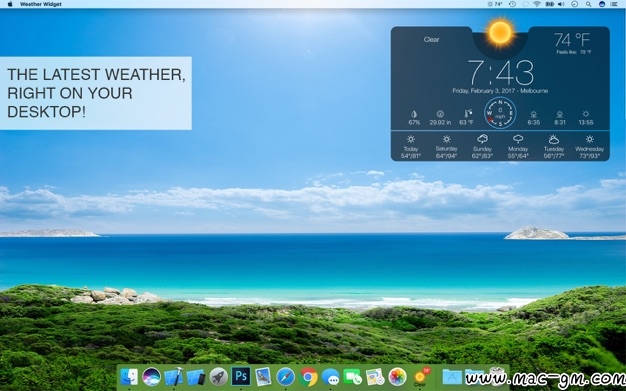
Task: Launch Google Chrome from the Dock
Action: (x=308, y=377)
